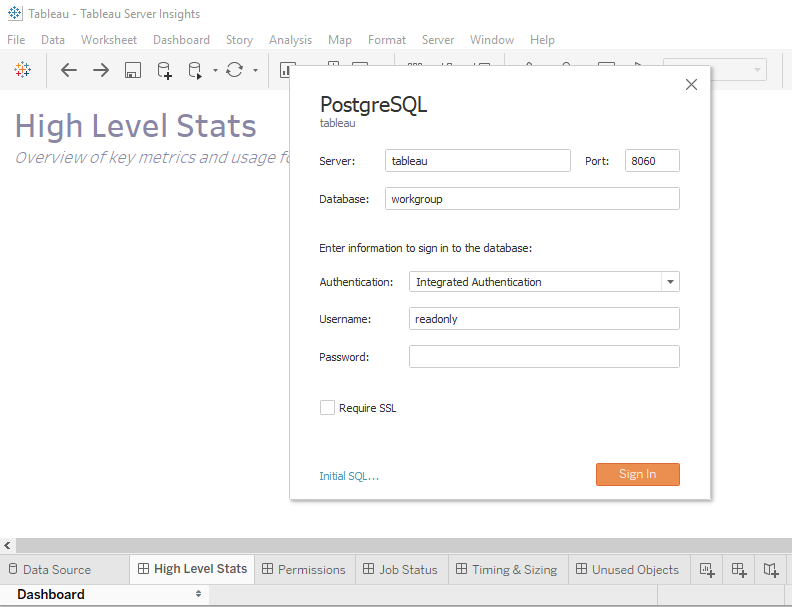Open the Initial SQL link
792x607 pixels.
tap(349, 476)
